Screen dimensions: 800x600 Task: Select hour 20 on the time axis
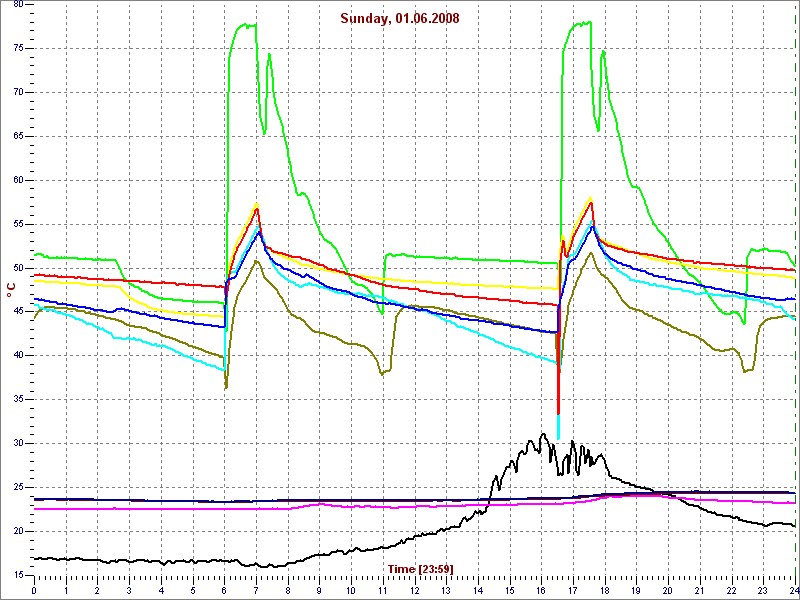pos(668,591)
